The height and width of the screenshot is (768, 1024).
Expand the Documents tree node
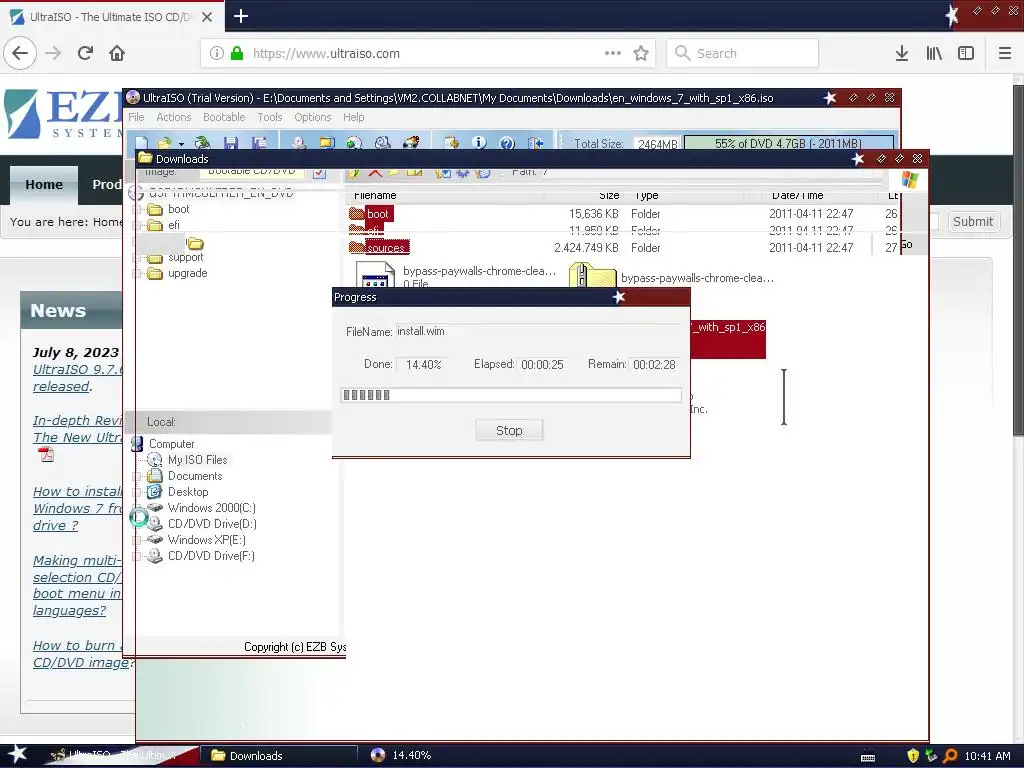click(x=137, y=477)
